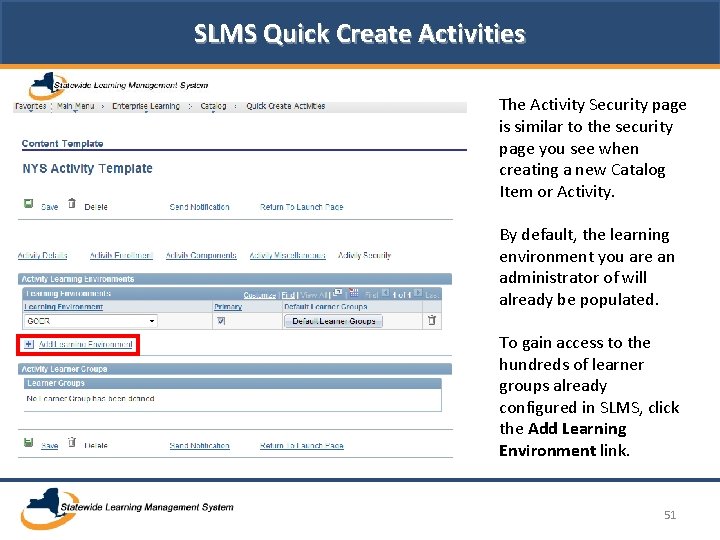Click the 'Default Learner Groups' column header
720x540 pixels.
point(326,306)
